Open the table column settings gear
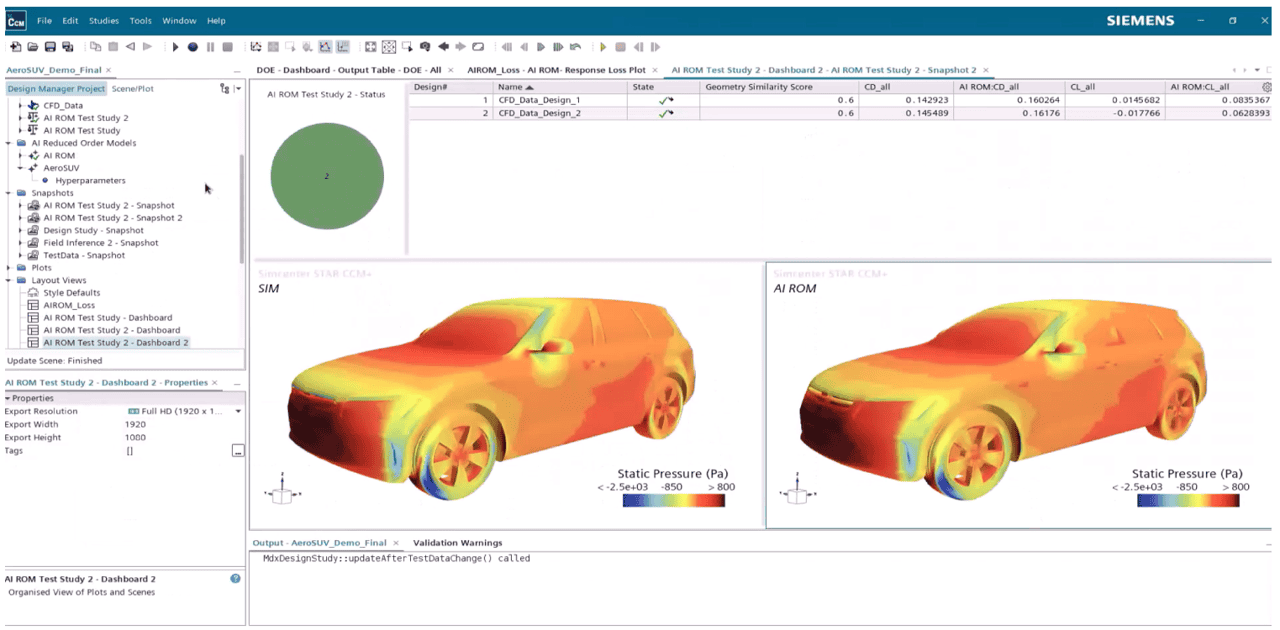Screen dimensions: 1280x630 (x=1267, y=87)
